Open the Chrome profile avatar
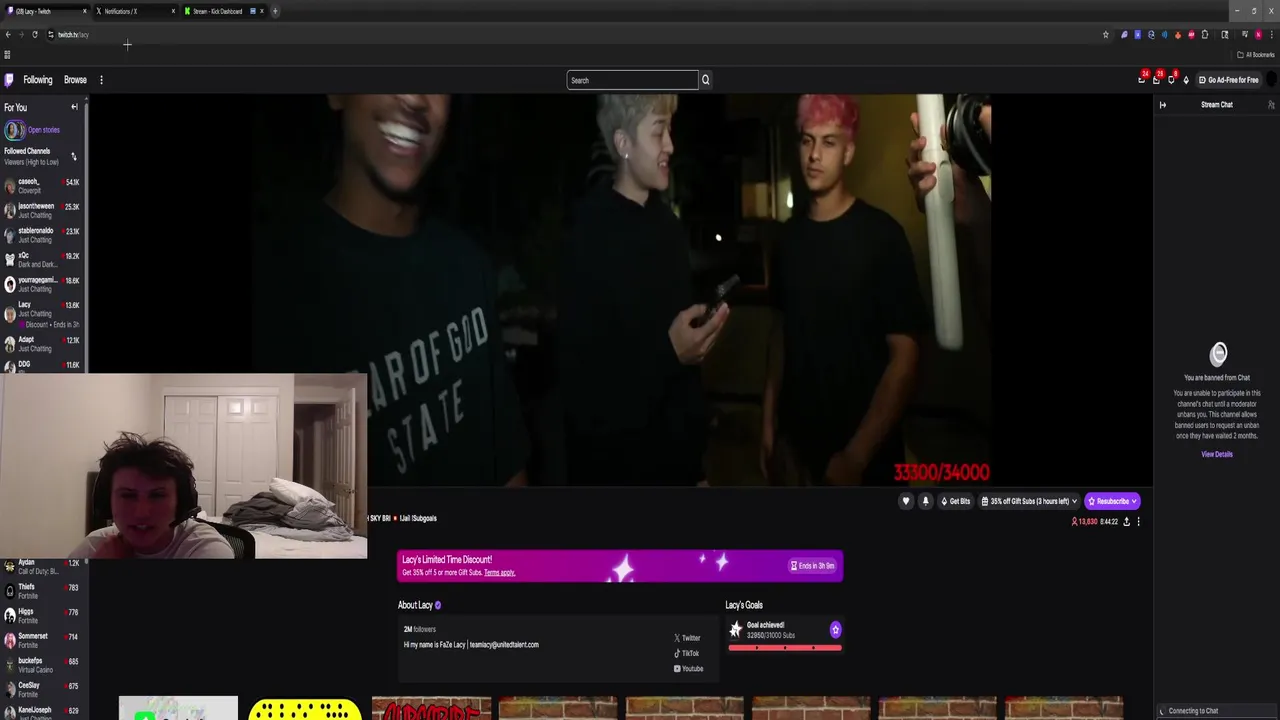Viewport: 1280px width, 720px height. (1258, 35)
